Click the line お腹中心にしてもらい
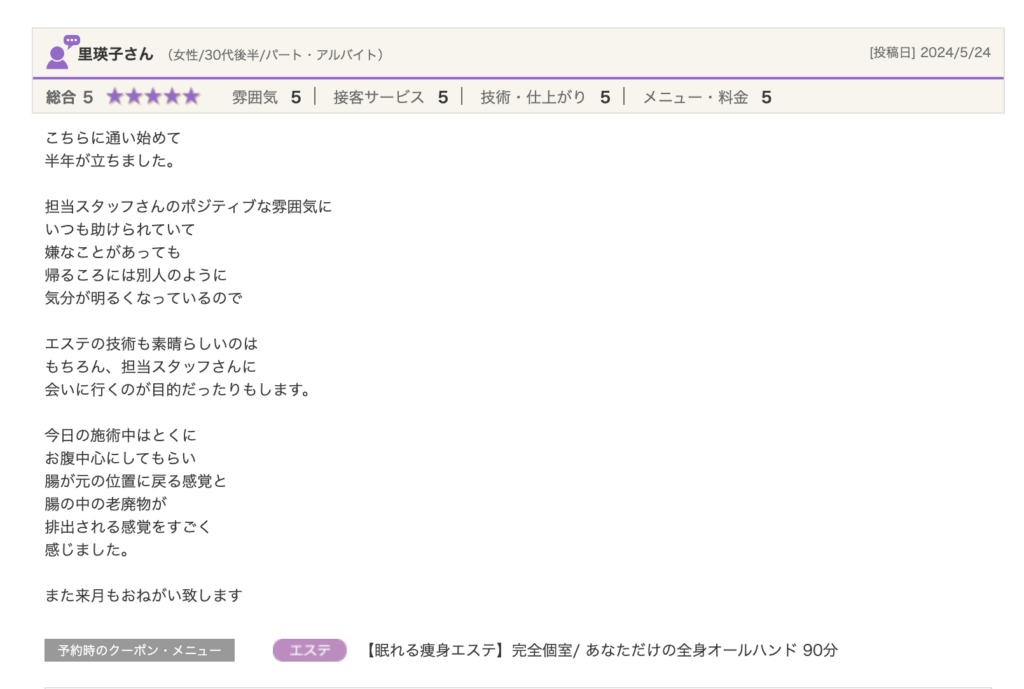This screenshot has width=1024, height=689. [121, 458]
